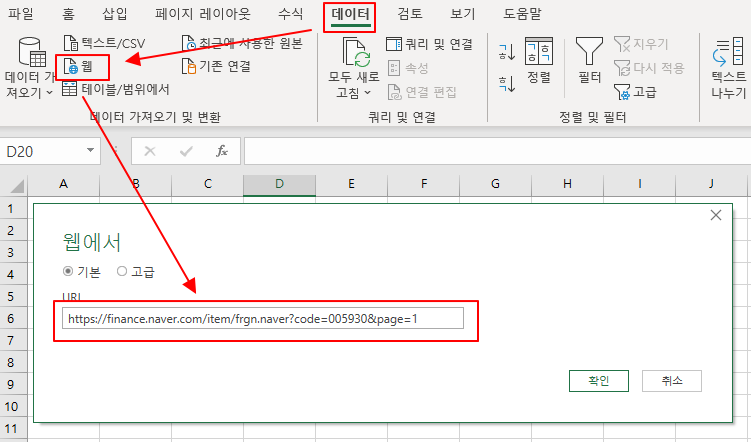Select column J header
Image resolution: width=751 pixels, height=442 pixels.
point(711,184)
